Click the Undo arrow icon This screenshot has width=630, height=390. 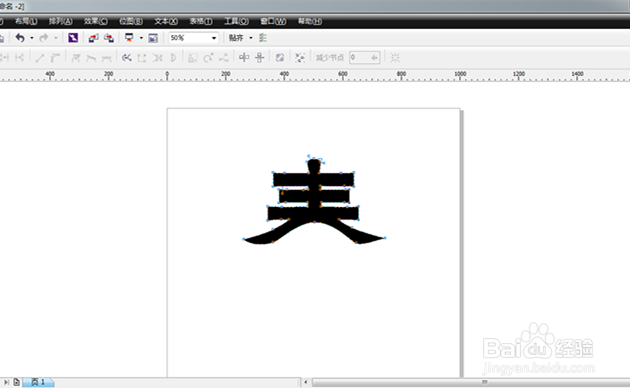(x=20, y=38)
